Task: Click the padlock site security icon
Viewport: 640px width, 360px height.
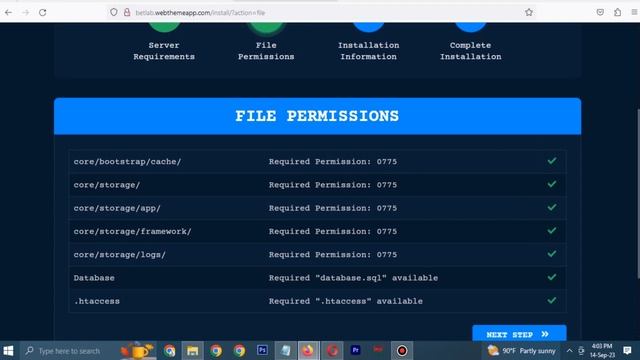Action: (127, 12)
